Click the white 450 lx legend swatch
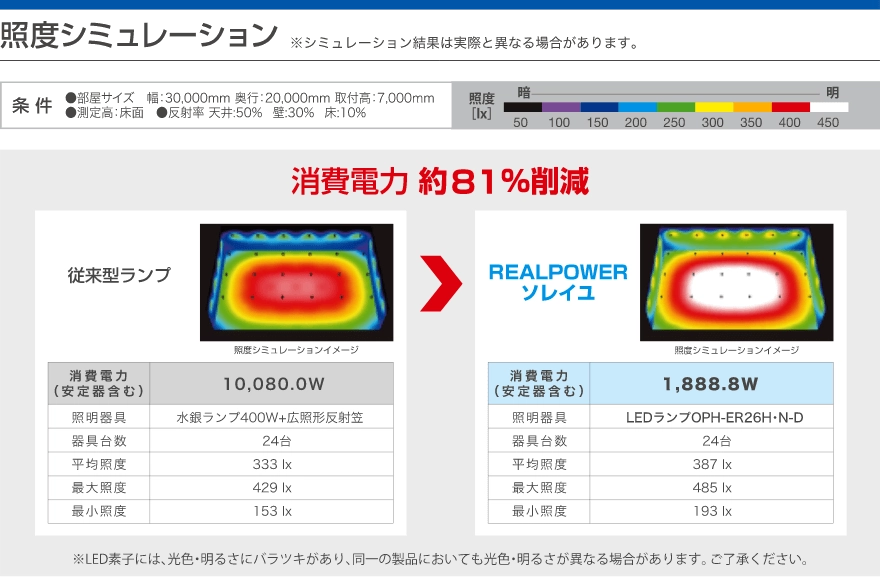The image size is (880, 577). pyautogui.click(x=829, y=106)
